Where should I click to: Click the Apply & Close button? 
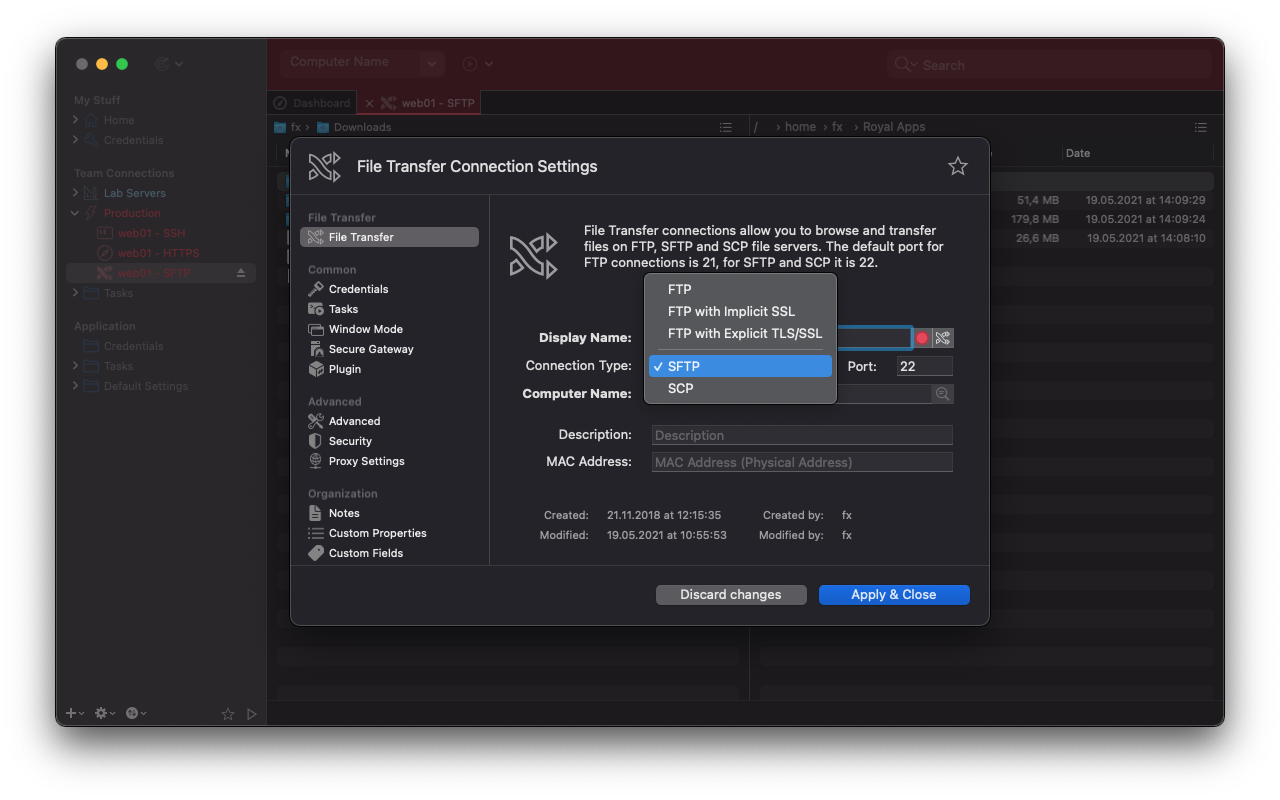point(893,594)
